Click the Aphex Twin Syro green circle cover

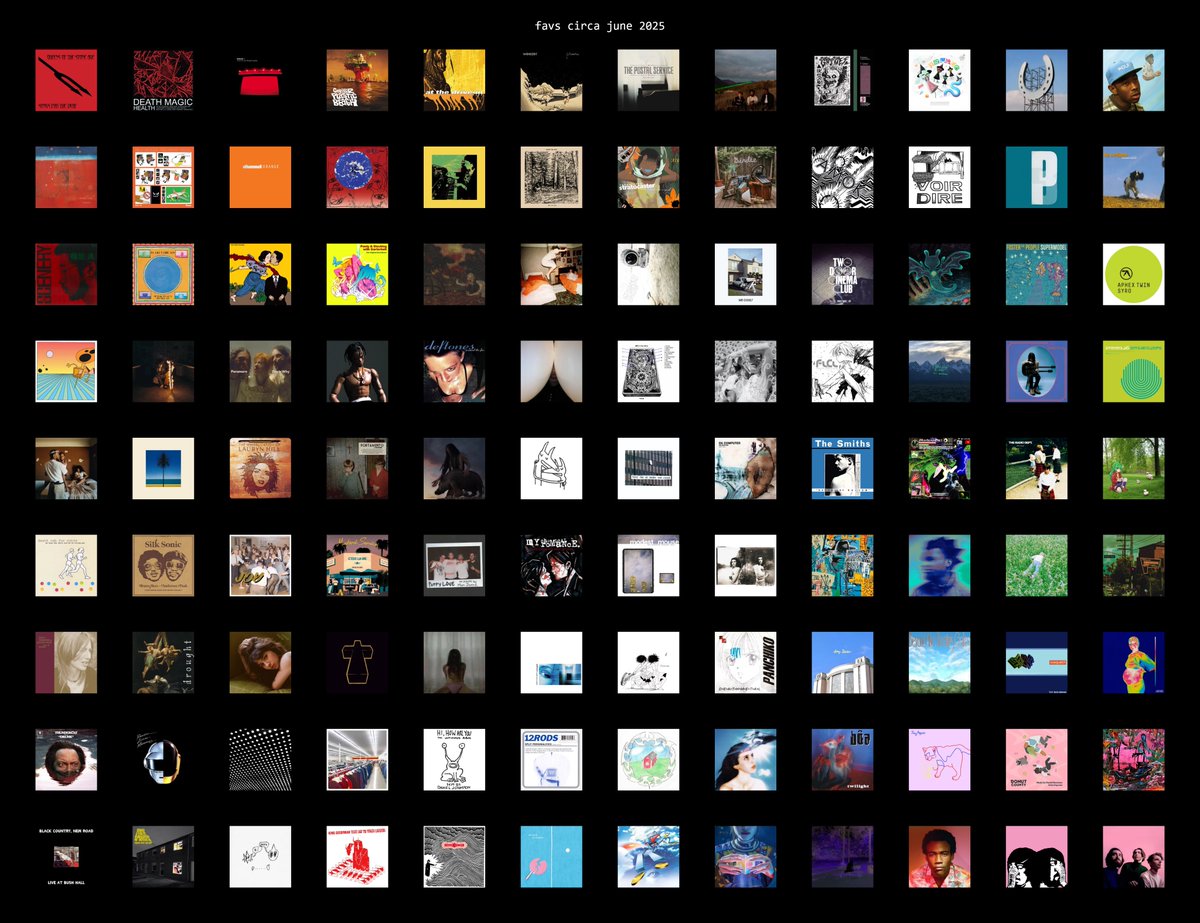[1133, 274]
